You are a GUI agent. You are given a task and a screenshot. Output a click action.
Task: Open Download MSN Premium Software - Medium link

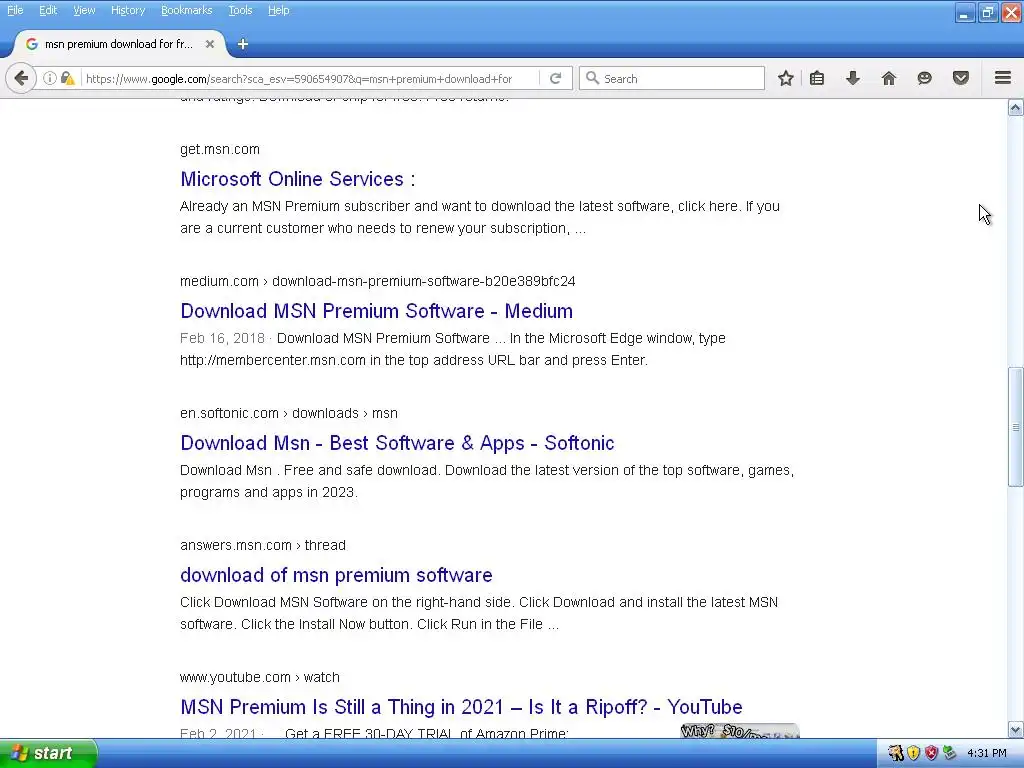[x=376, y=311]
